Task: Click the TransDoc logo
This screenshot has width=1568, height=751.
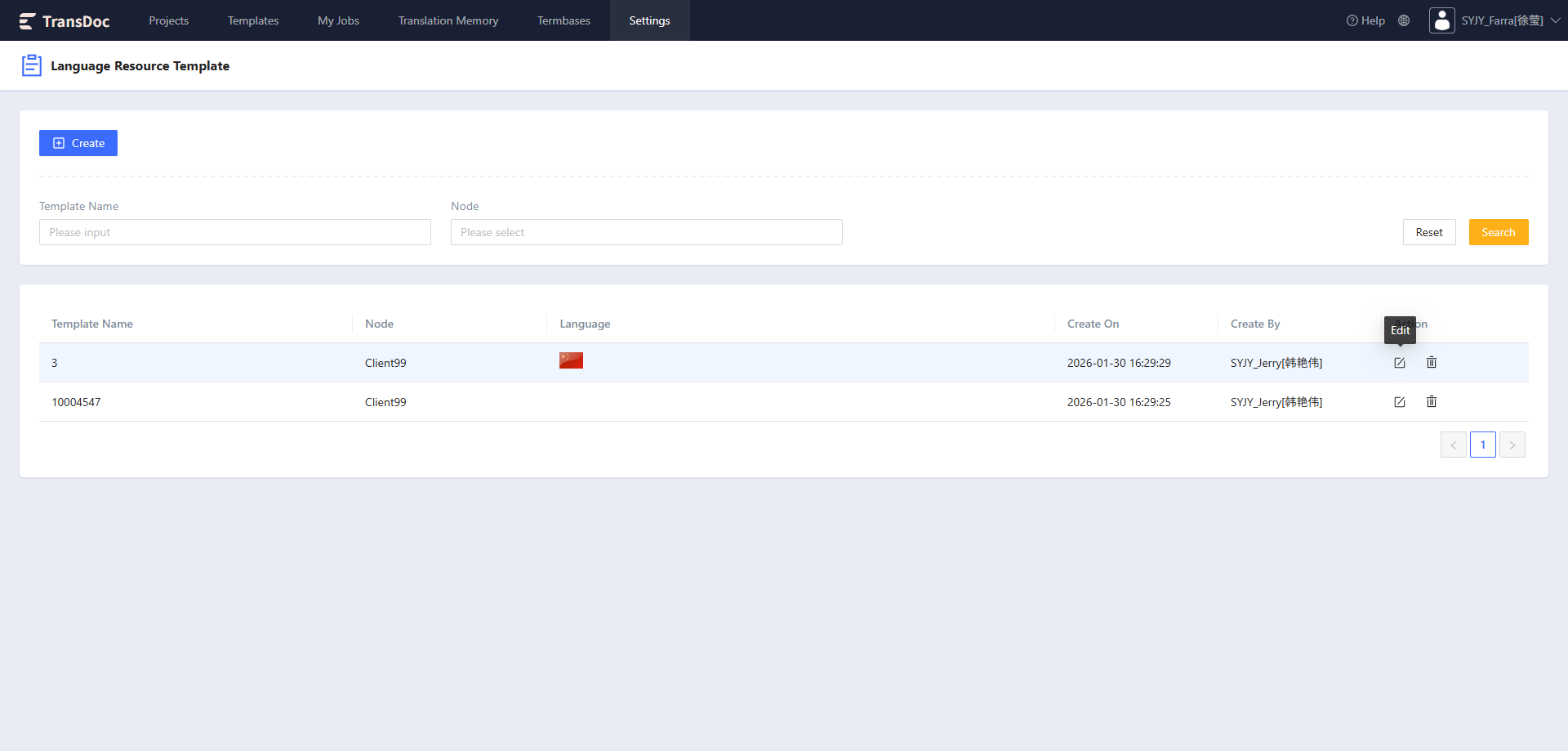Action: coord(65,21)
